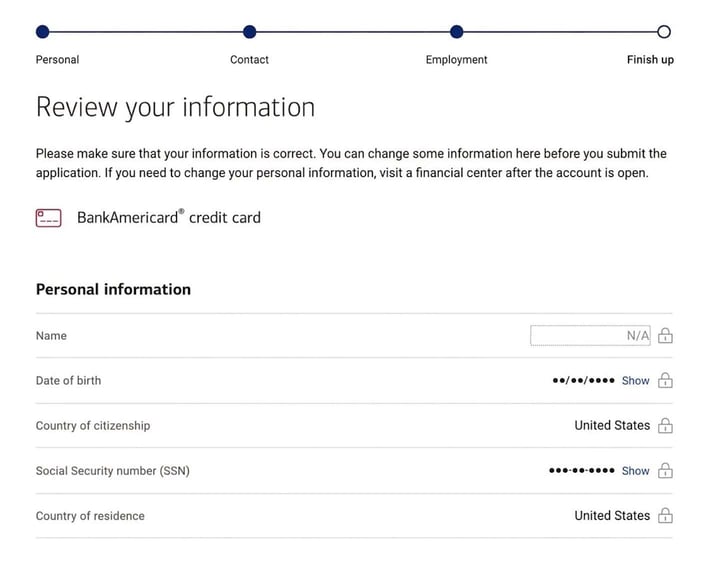Go to the Employment step dot

pyautogui.click(x=456, y=32)
